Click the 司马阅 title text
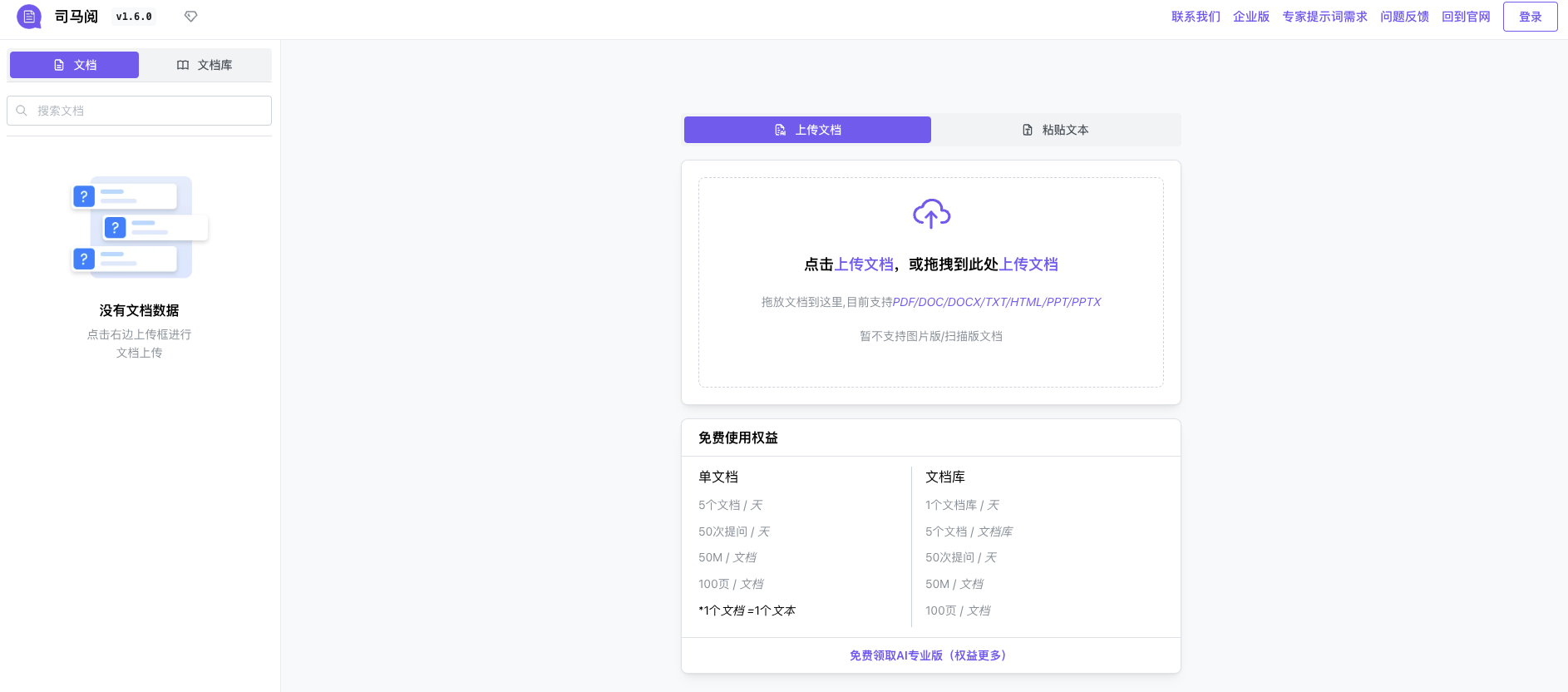Viewport: 1568px width, 692px height. pos(76,17)
